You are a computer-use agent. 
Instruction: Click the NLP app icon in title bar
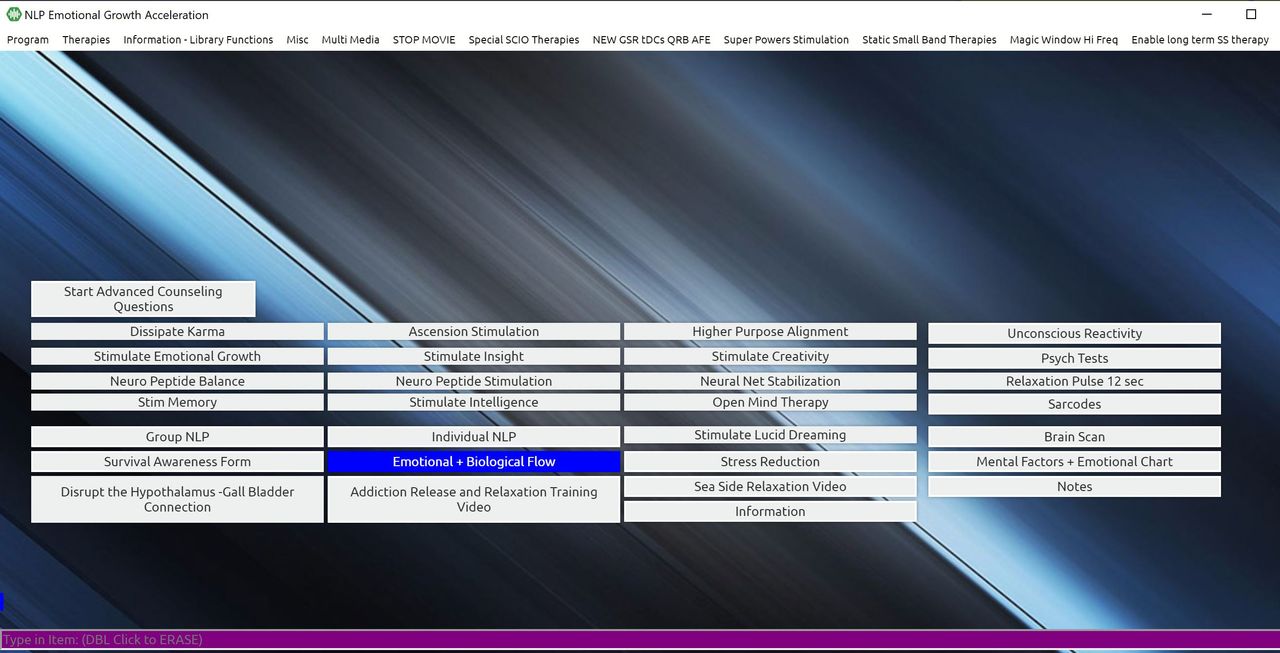point(13,15)
